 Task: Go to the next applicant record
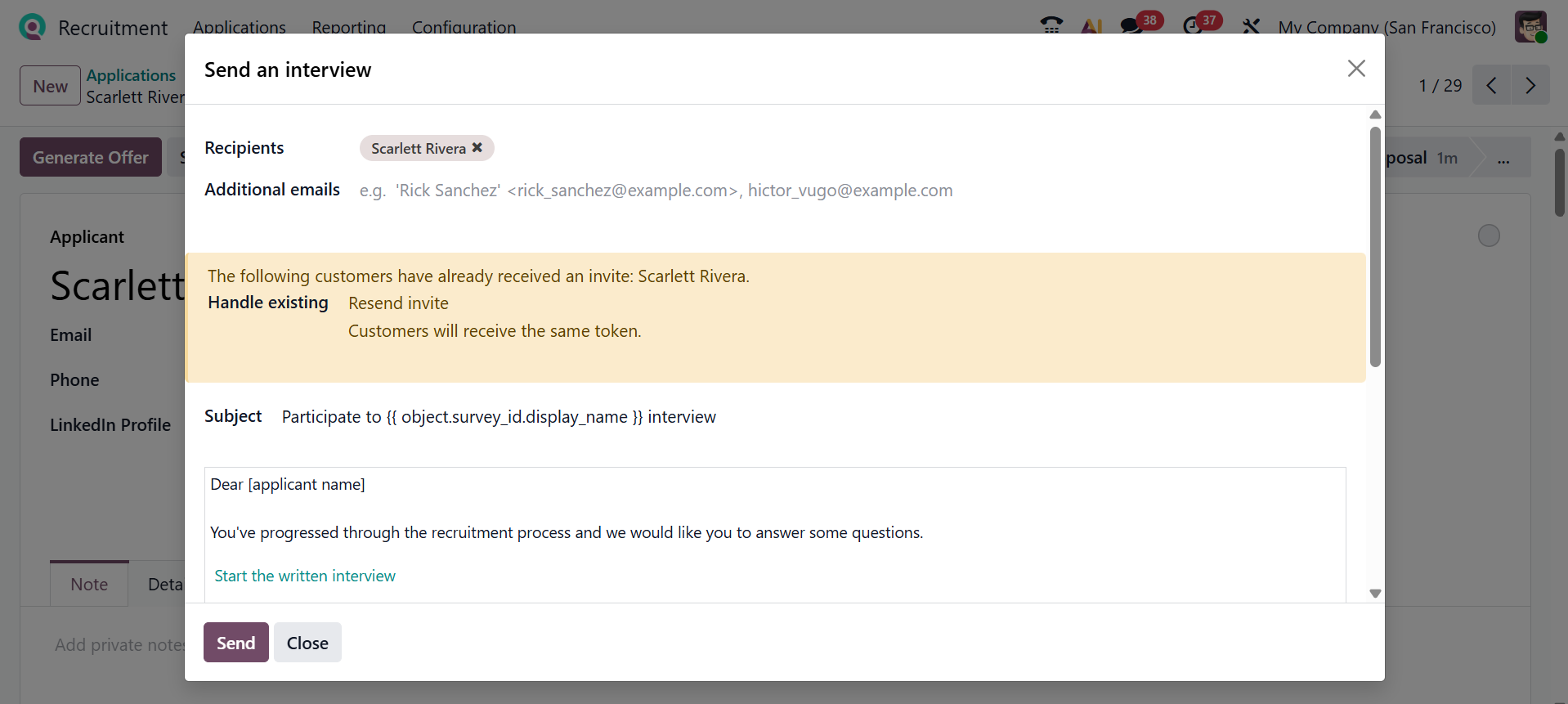coord(1530,85)
